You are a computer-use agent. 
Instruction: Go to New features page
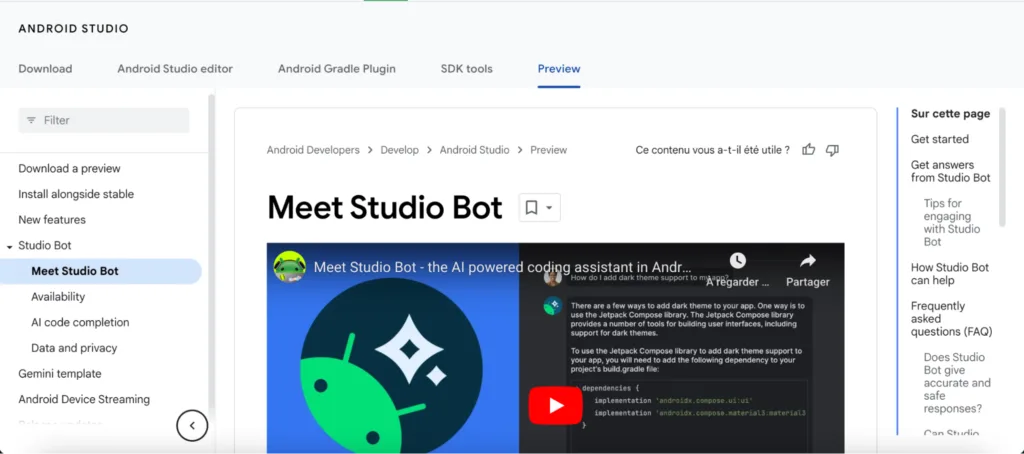[52, 219]
